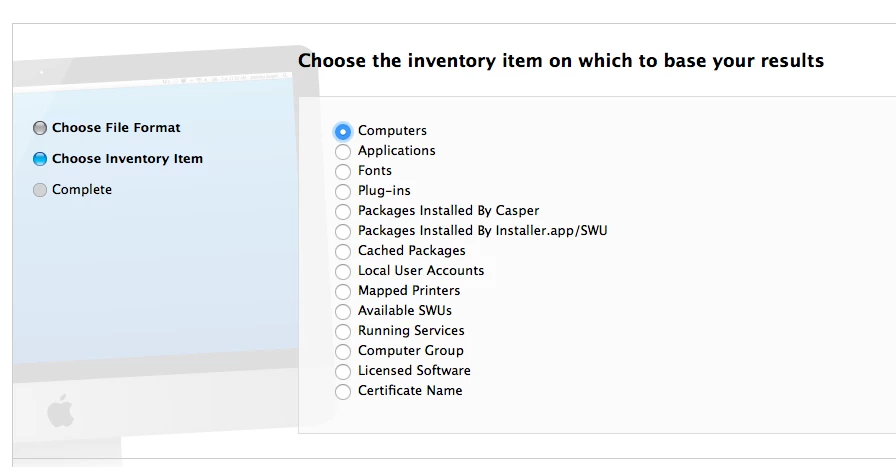Select the Cached Packages option
The height and width of the screenshot is (467, 896).
[x=343, y=252]
